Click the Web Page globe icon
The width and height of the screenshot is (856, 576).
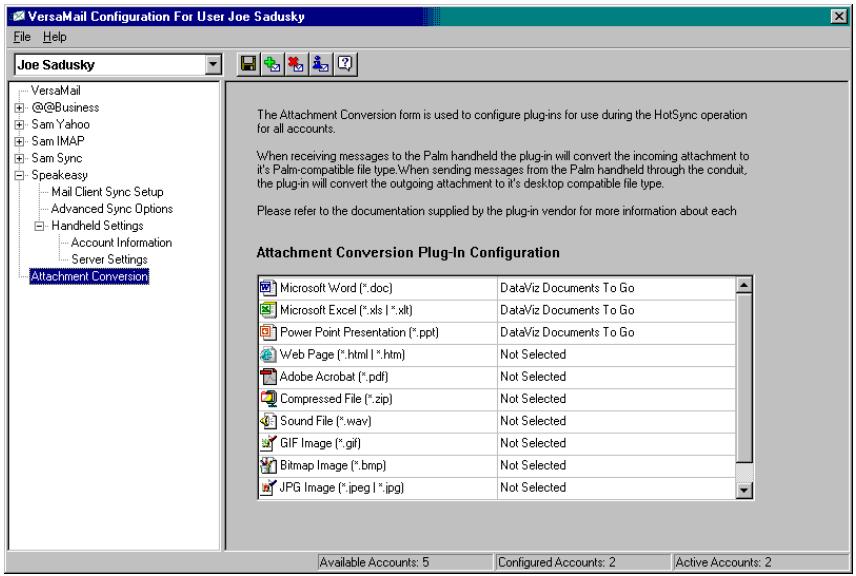click(268, 354)
